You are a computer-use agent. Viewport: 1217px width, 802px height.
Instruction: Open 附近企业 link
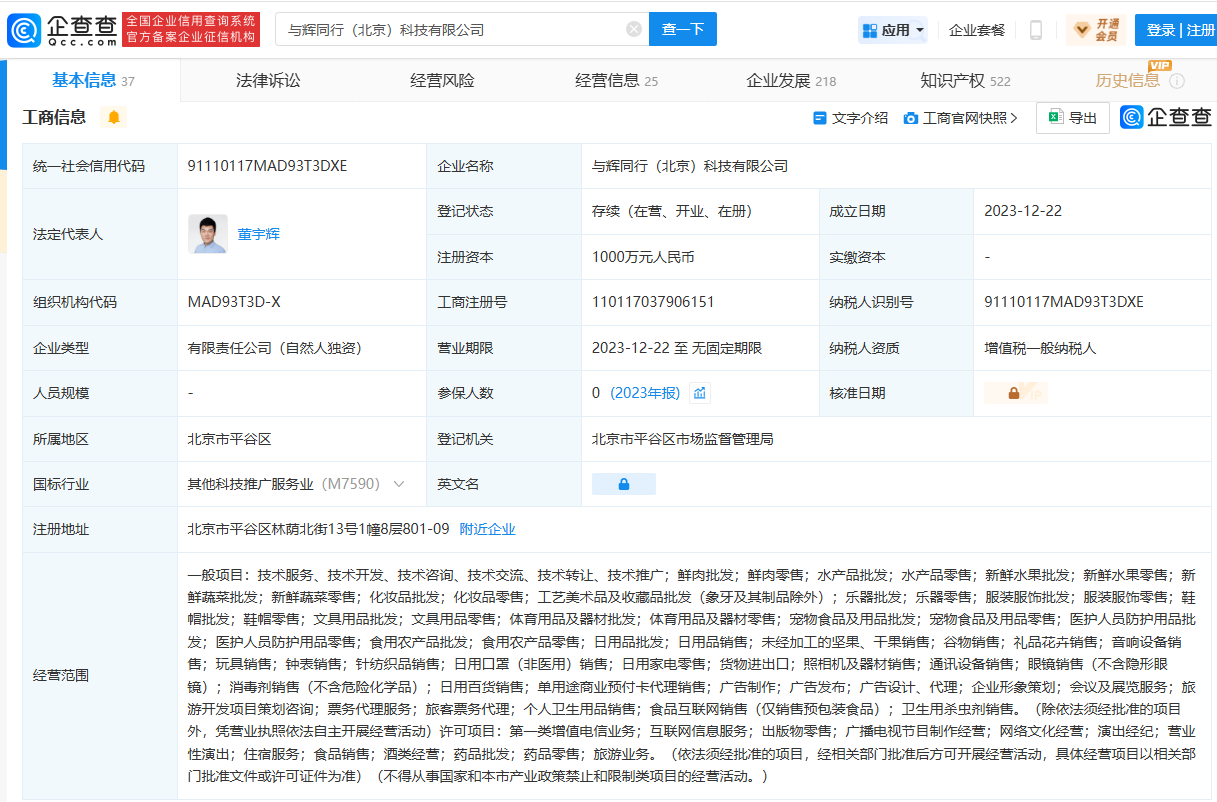point(487,529)
